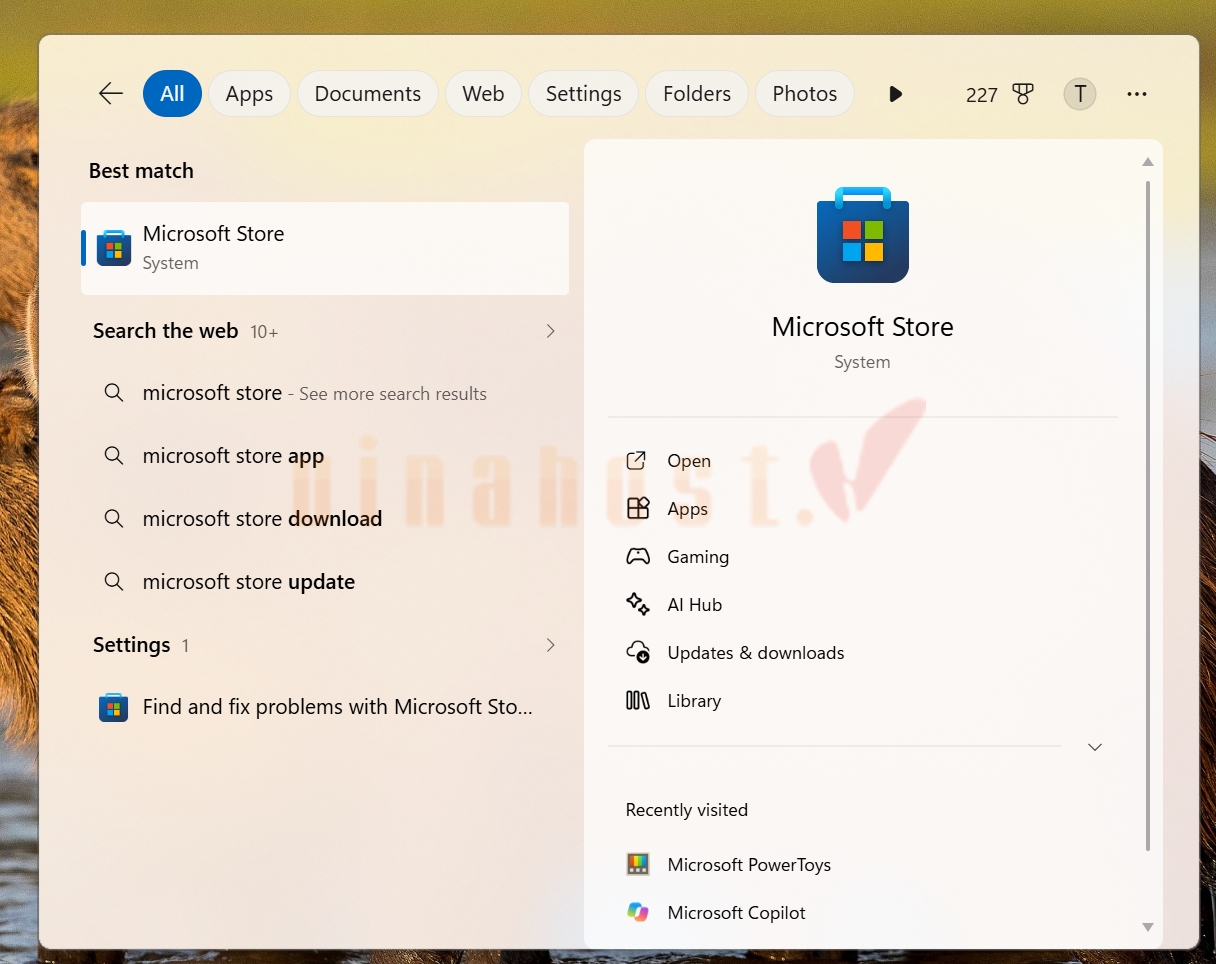Click search icon beside microsoft store update
1216x964 pixels.
pos(114,582)
